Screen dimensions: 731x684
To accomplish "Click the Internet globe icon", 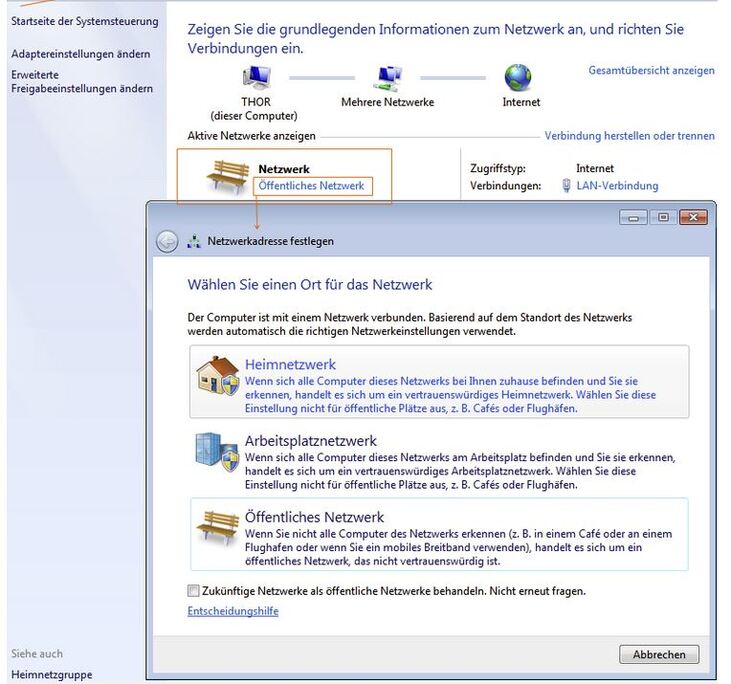I will 518,77.
